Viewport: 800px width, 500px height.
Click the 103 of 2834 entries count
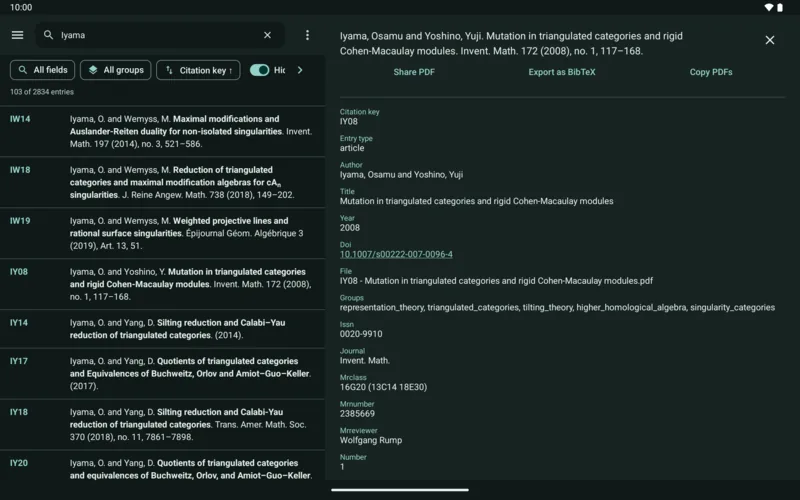point(42,92)
